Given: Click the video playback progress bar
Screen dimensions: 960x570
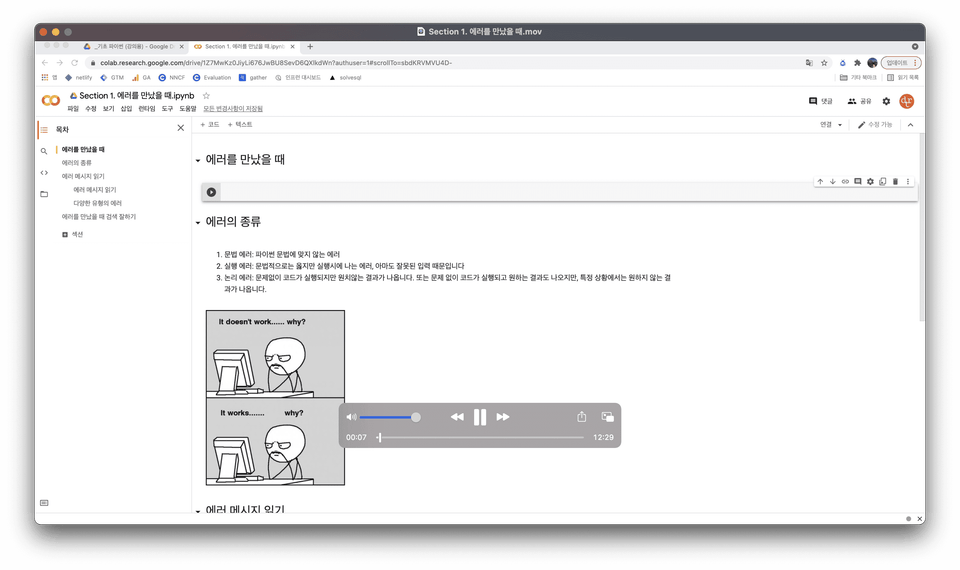Looking at the screenshot, I should pos(481,437).
